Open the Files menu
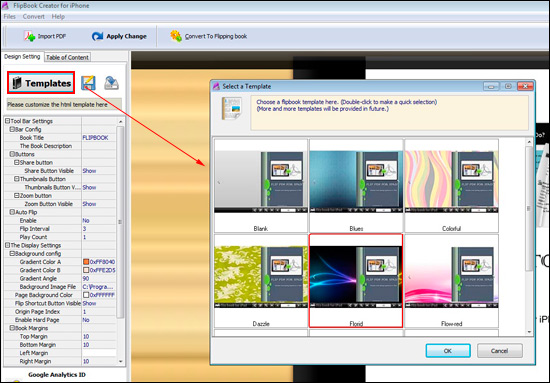 click(x=9, y=16)
